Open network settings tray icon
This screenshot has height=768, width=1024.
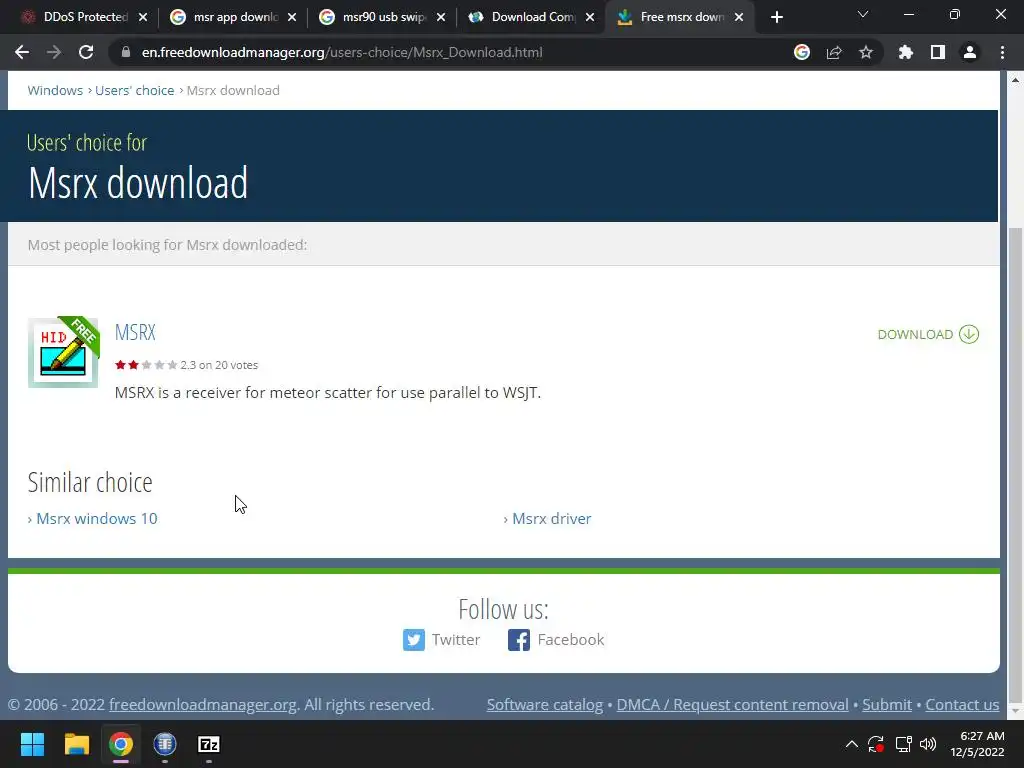click(904, 744)
